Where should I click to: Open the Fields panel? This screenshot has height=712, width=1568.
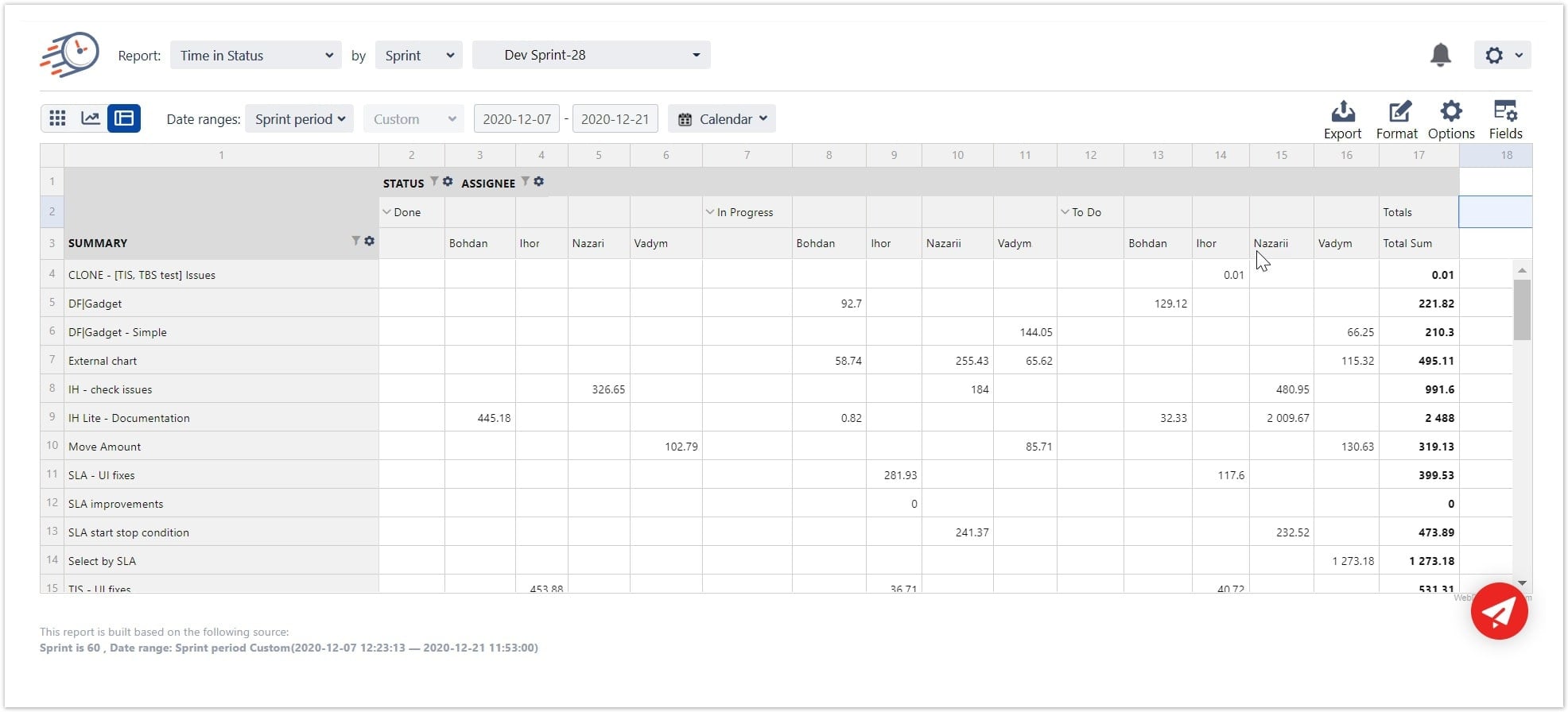tap(1505, 120)
